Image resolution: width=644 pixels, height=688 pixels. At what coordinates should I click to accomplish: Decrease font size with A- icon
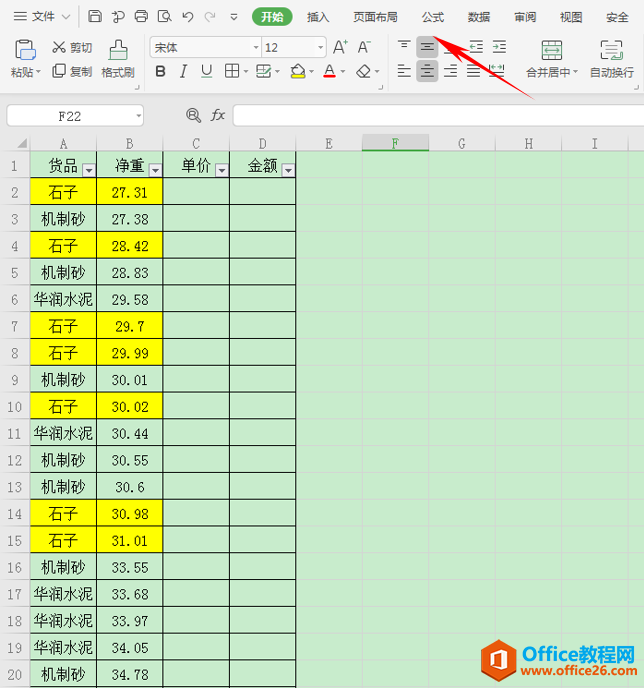[364, 47]
